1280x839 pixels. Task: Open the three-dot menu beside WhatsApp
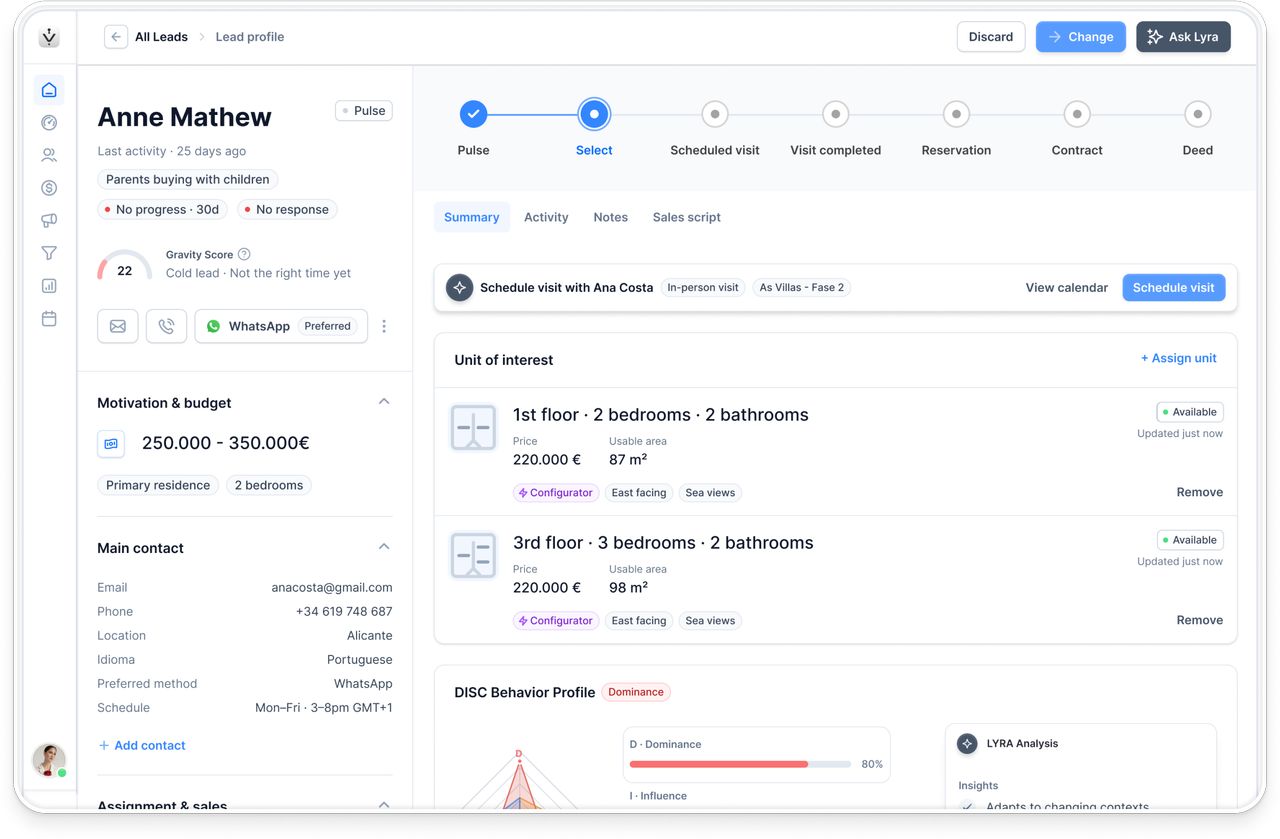coord(384,326)
